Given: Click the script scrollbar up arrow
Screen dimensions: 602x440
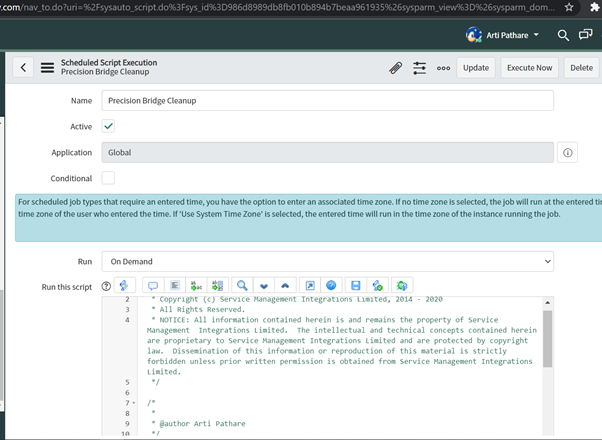Looking at the screenshot, I should click(x=547, y=303).
